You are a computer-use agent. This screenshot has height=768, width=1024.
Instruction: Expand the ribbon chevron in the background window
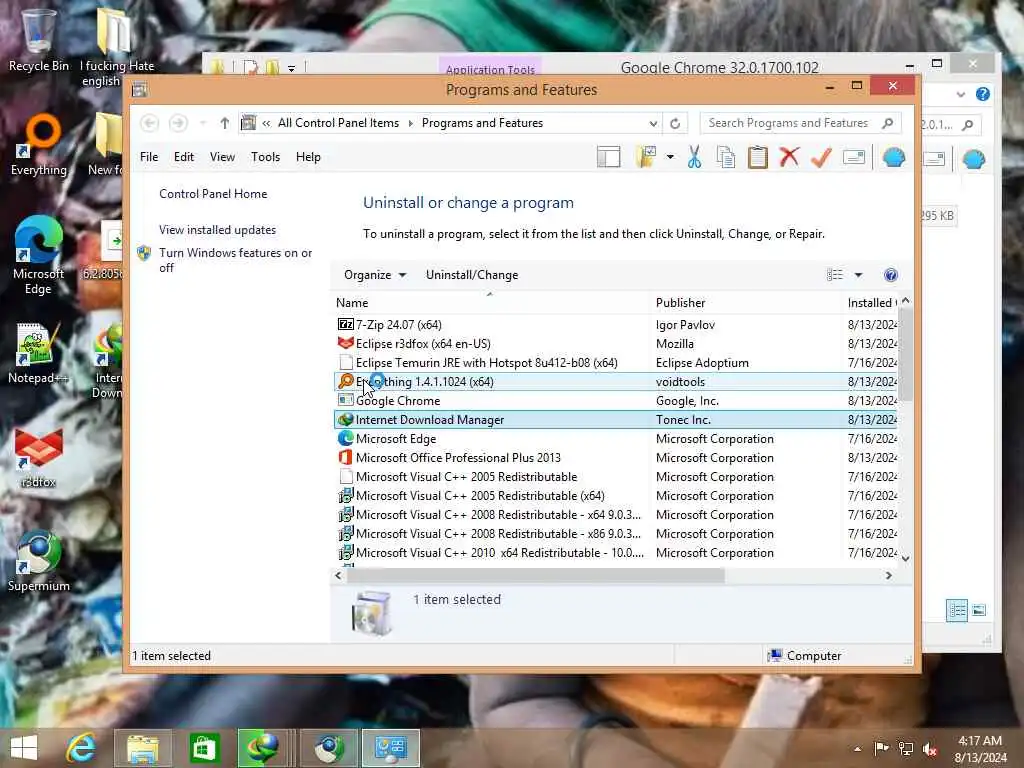961,94
